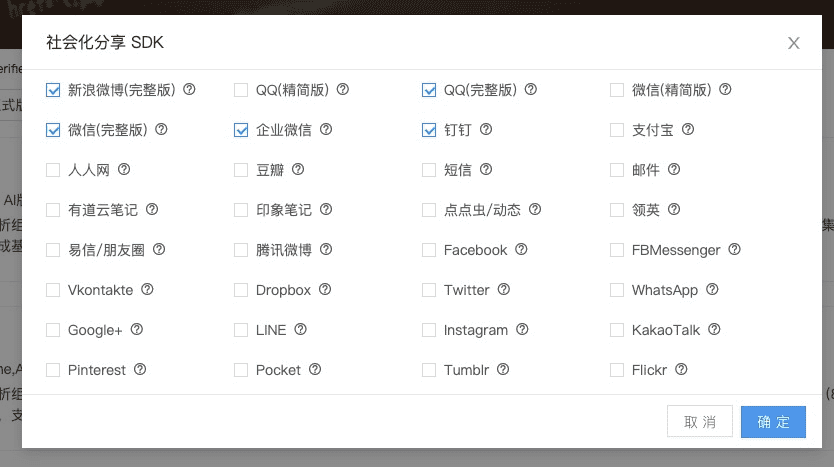Uncheck the 微信(完整版) checkbox
This screenshot has width=834, height=467.
[x=53, y=130]
